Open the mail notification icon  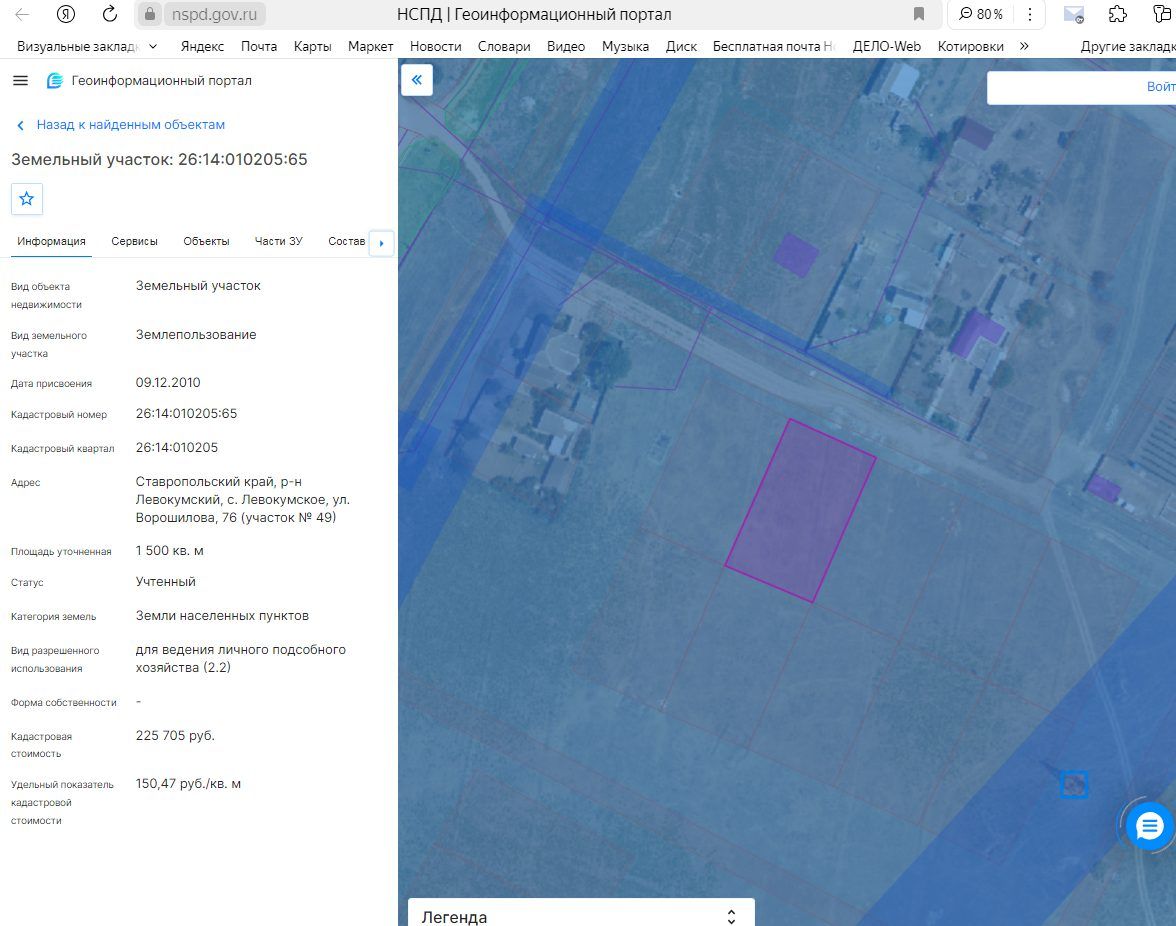pos(1074,14)
